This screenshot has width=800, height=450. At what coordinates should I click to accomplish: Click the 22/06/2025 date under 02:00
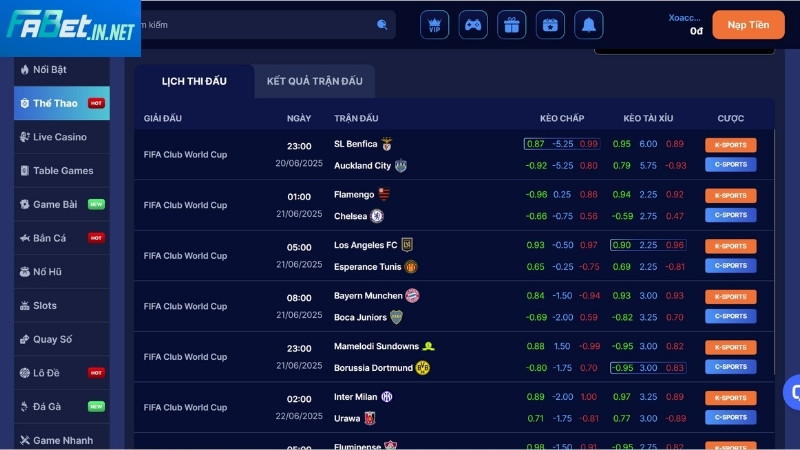[x=299, y=416]
